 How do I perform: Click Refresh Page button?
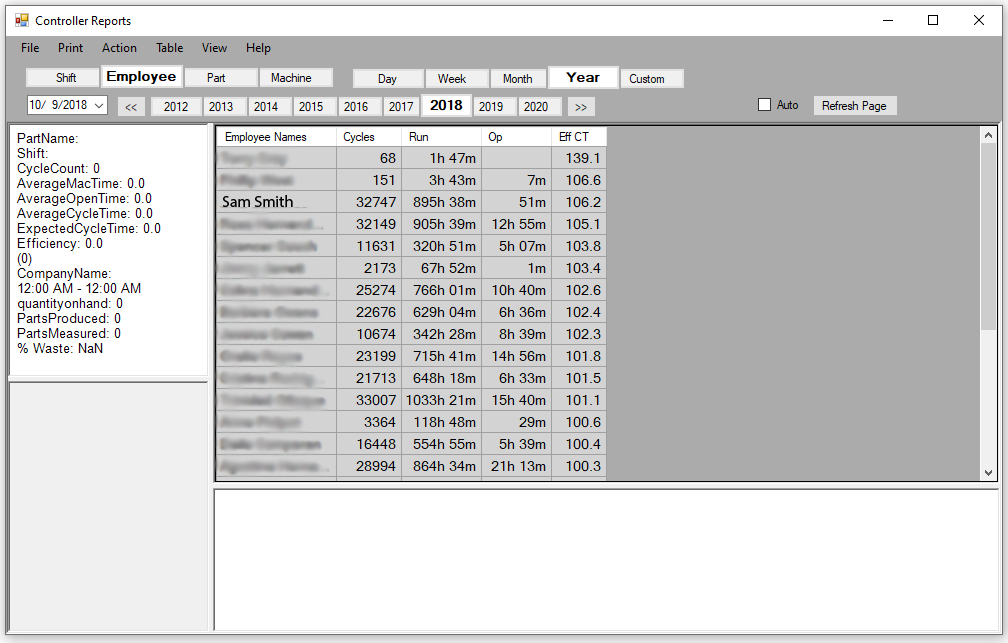(854, 106)
